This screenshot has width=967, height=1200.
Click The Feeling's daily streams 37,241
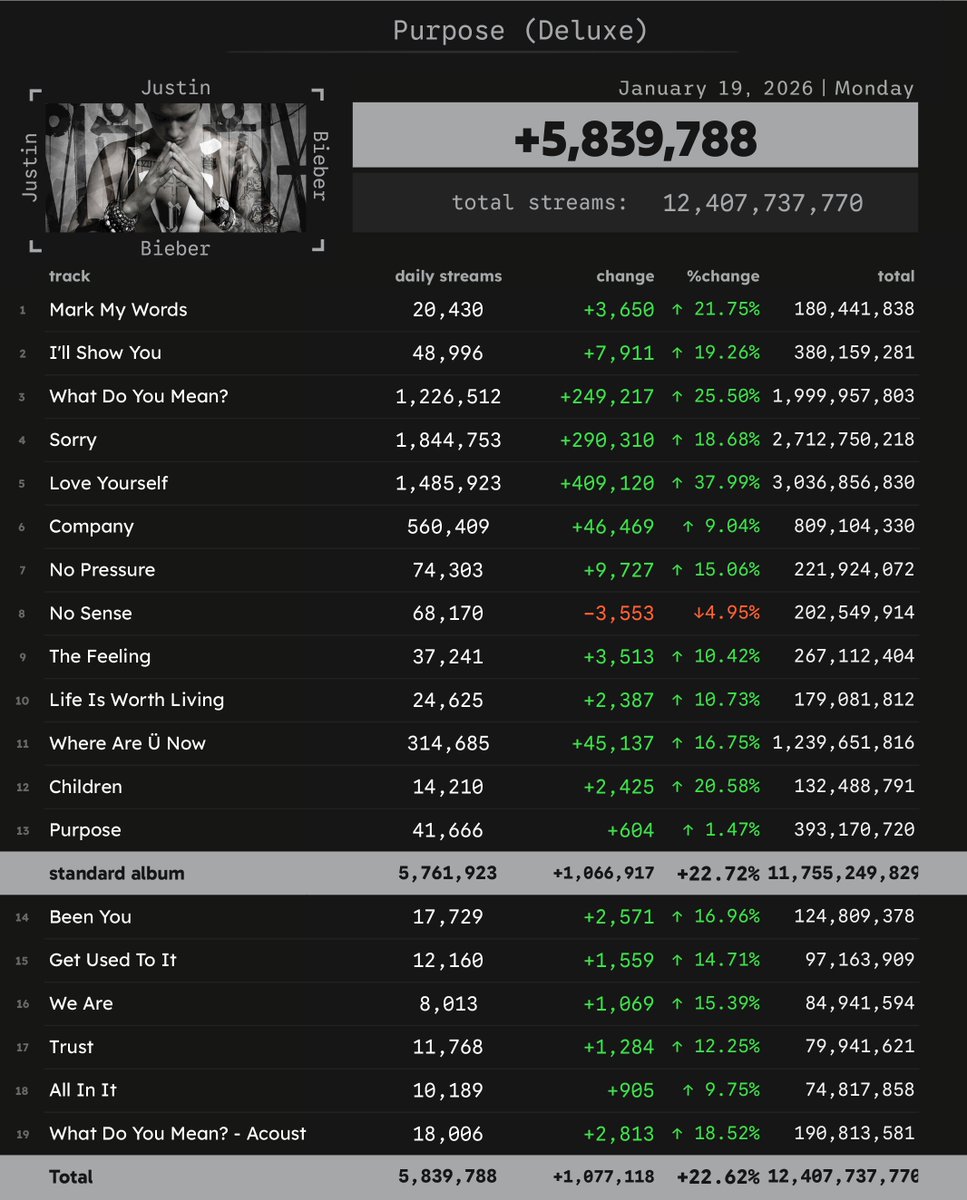(x=448, y=656)
